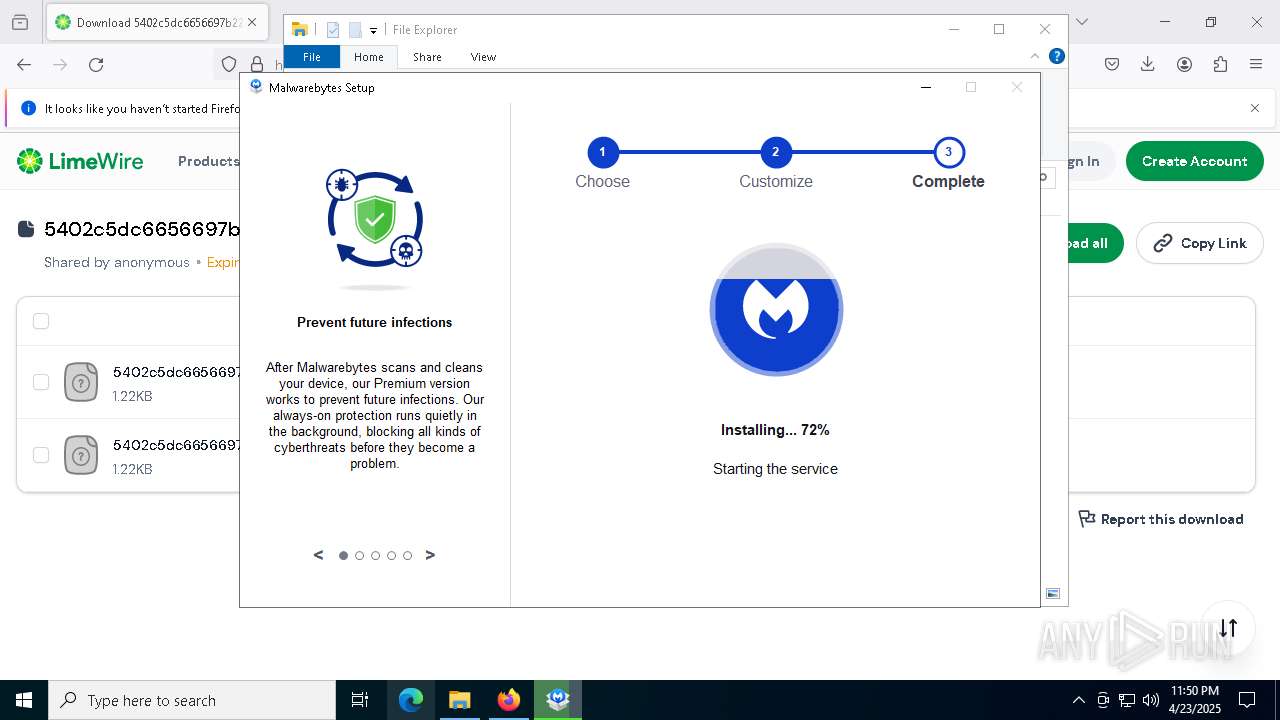Click the properties icon in File Explorer title bar
Screen dimensions: 1280x720
pos(333,30)
